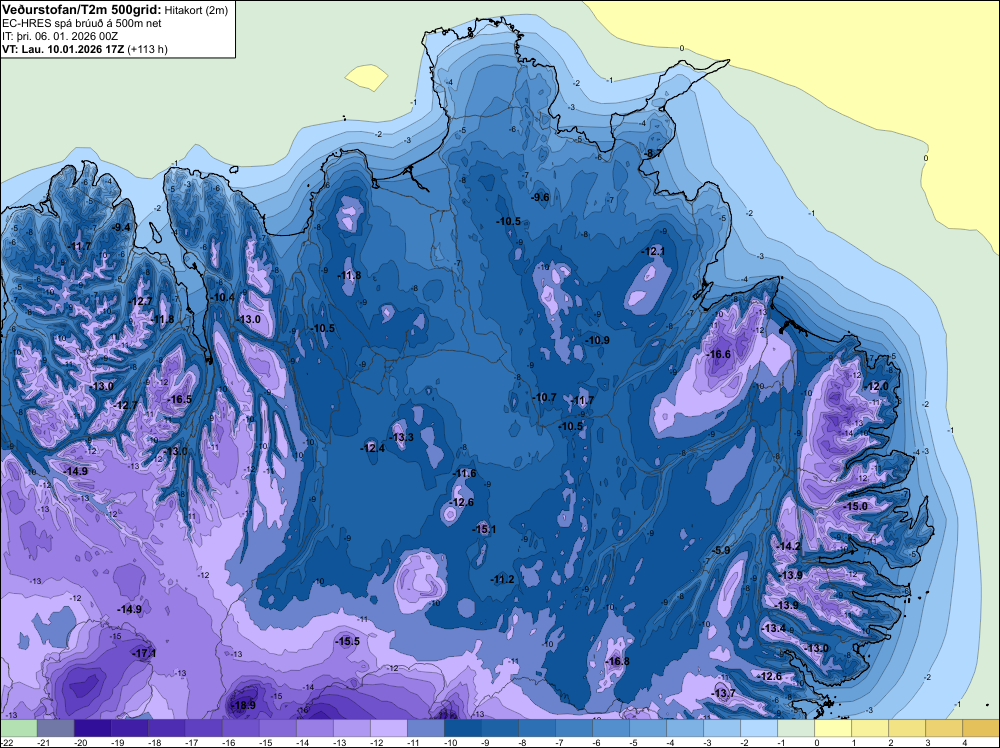Click the -15.5 temperature value
The width and height of the screenshot is (1000, 748).
(x=348, y=642)
